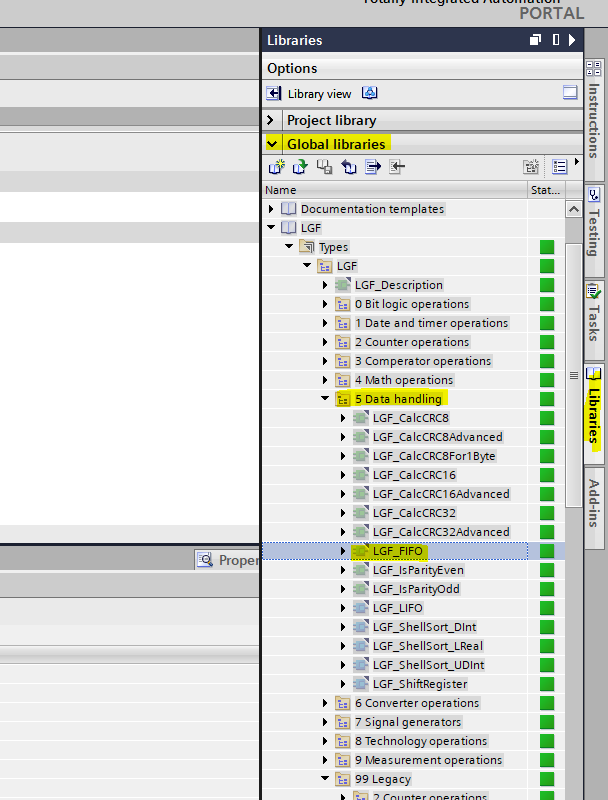Collapse the Global libraries section
The width and height of the screenshot is (608, 800).
click(x=271, y=144)
